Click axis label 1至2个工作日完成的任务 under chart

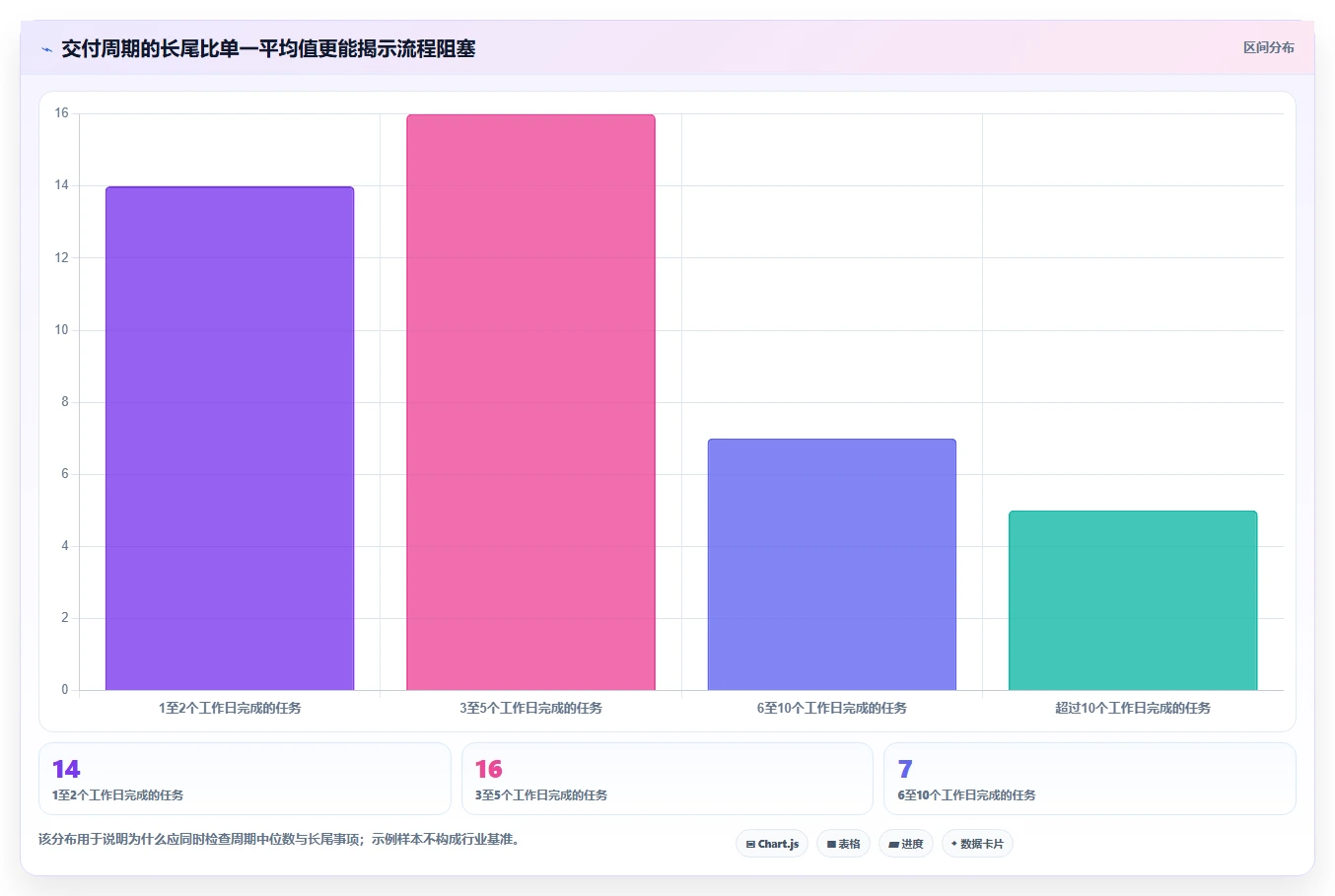point(230,708)
